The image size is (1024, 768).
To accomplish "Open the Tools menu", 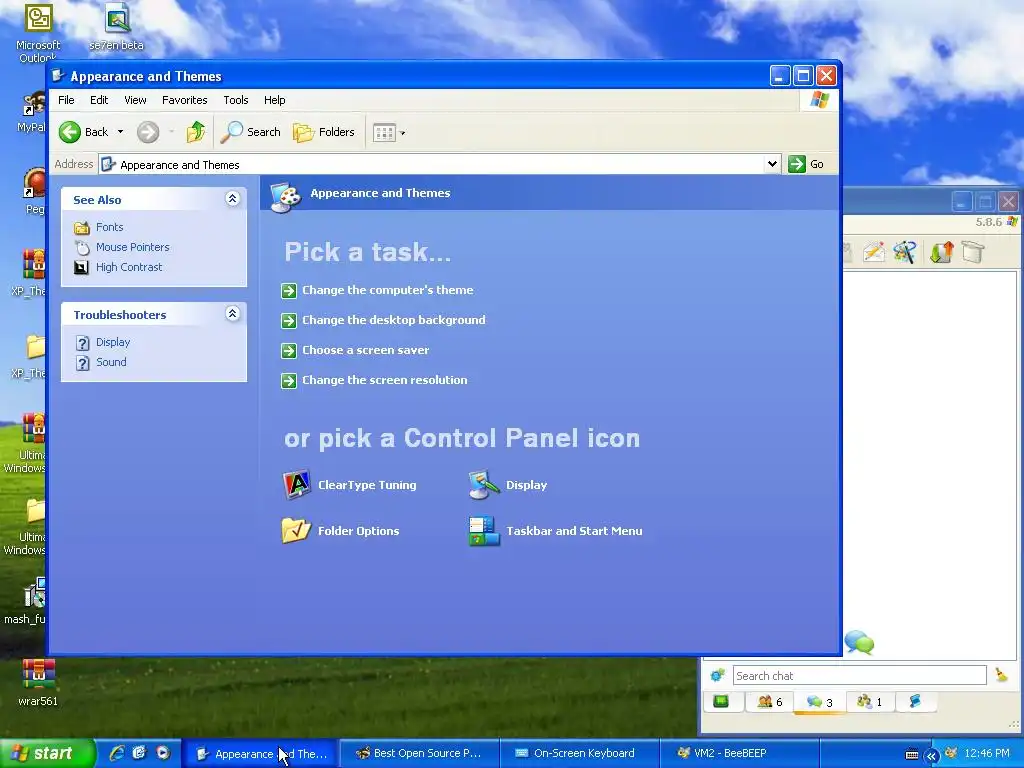I will [236, 100].
